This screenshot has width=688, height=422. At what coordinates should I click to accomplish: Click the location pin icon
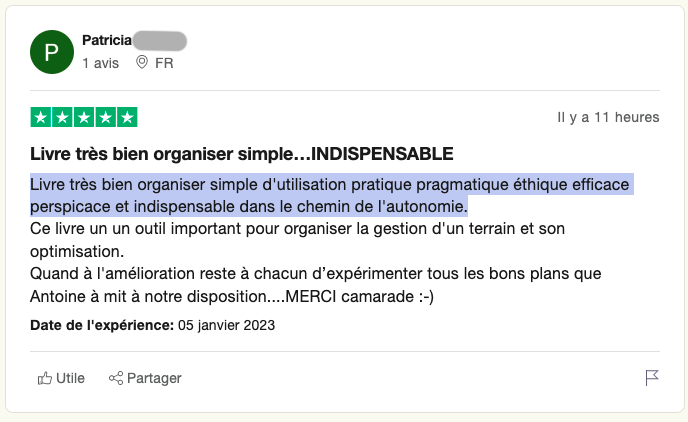[x=141, y=62]
